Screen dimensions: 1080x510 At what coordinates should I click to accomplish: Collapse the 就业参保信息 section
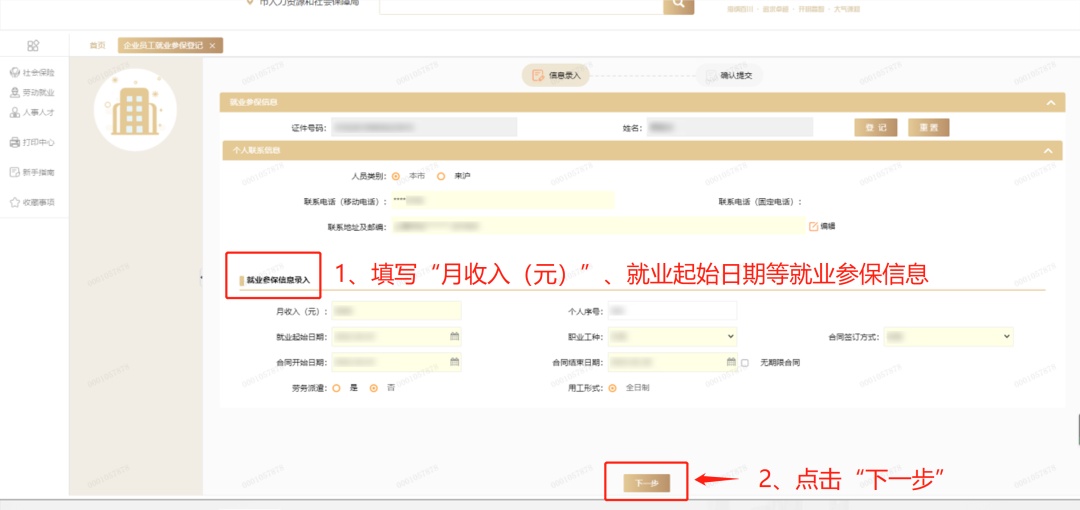click(x=1049, y=102)
